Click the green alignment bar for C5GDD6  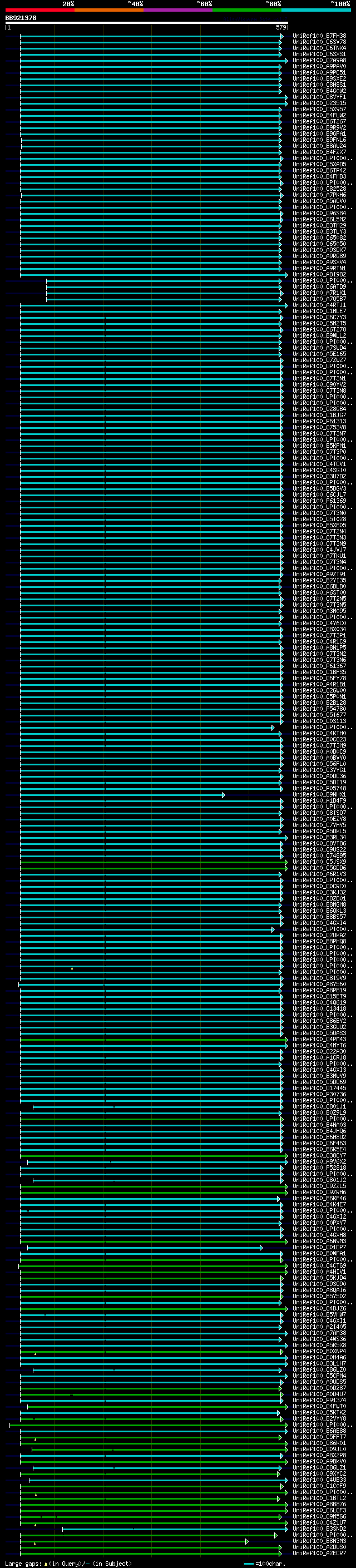coord(154,869)
